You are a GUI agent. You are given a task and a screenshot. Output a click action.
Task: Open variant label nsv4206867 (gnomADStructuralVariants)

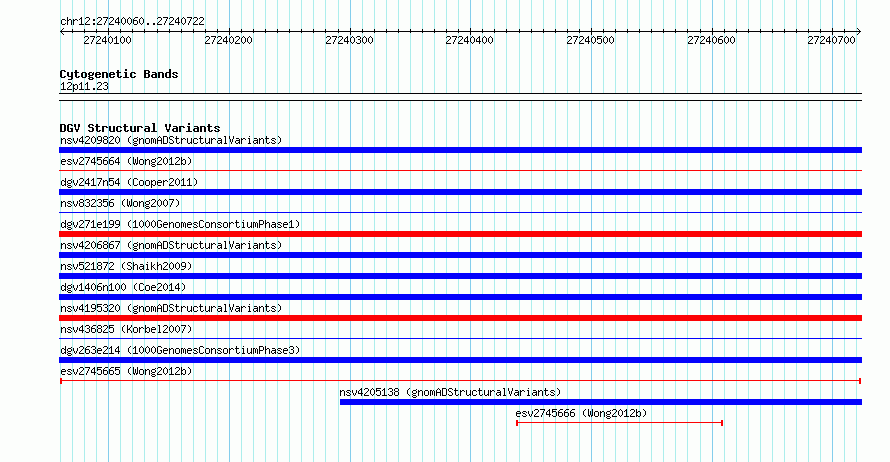(x=171, y=245)
